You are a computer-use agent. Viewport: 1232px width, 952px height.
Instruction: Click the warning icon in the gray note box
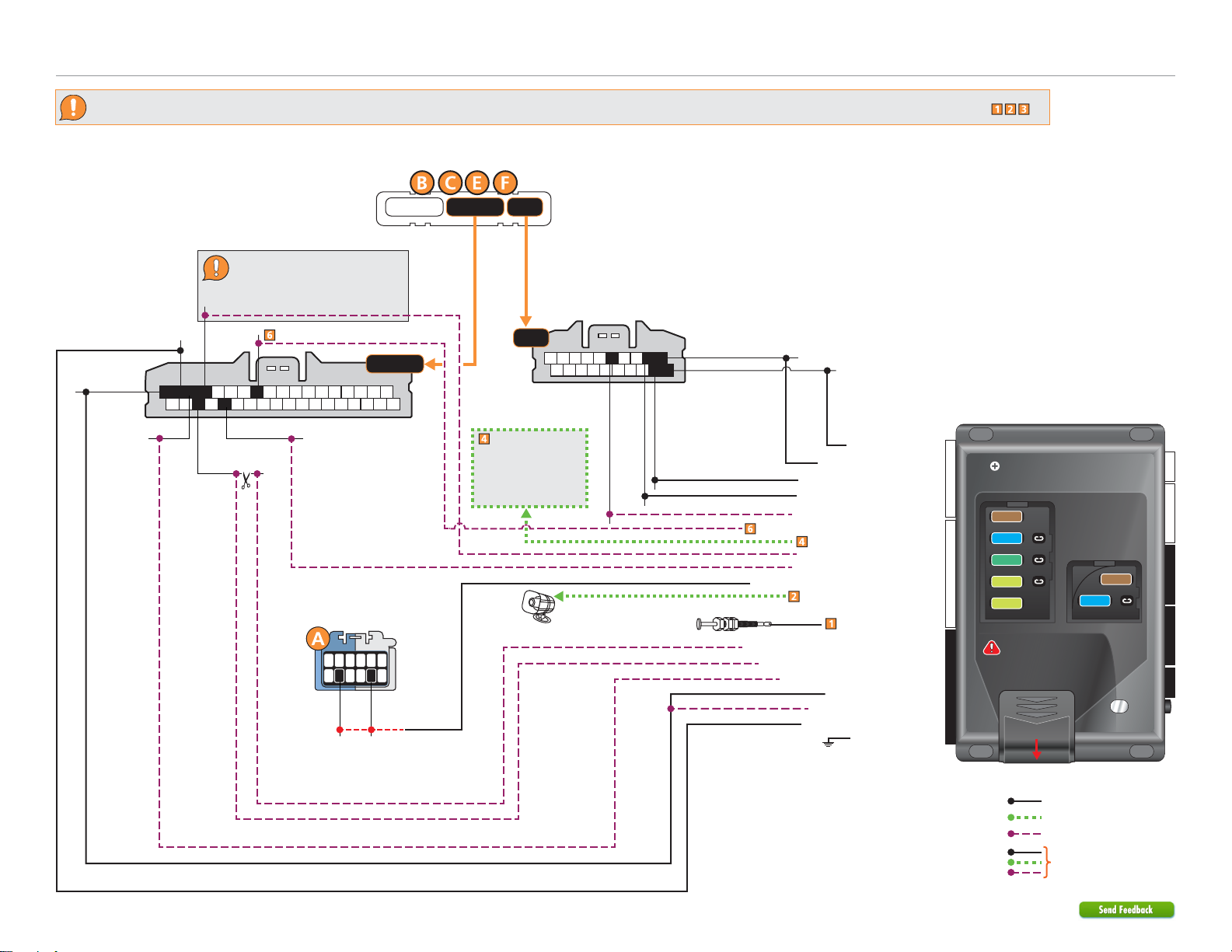click(216, 268)
